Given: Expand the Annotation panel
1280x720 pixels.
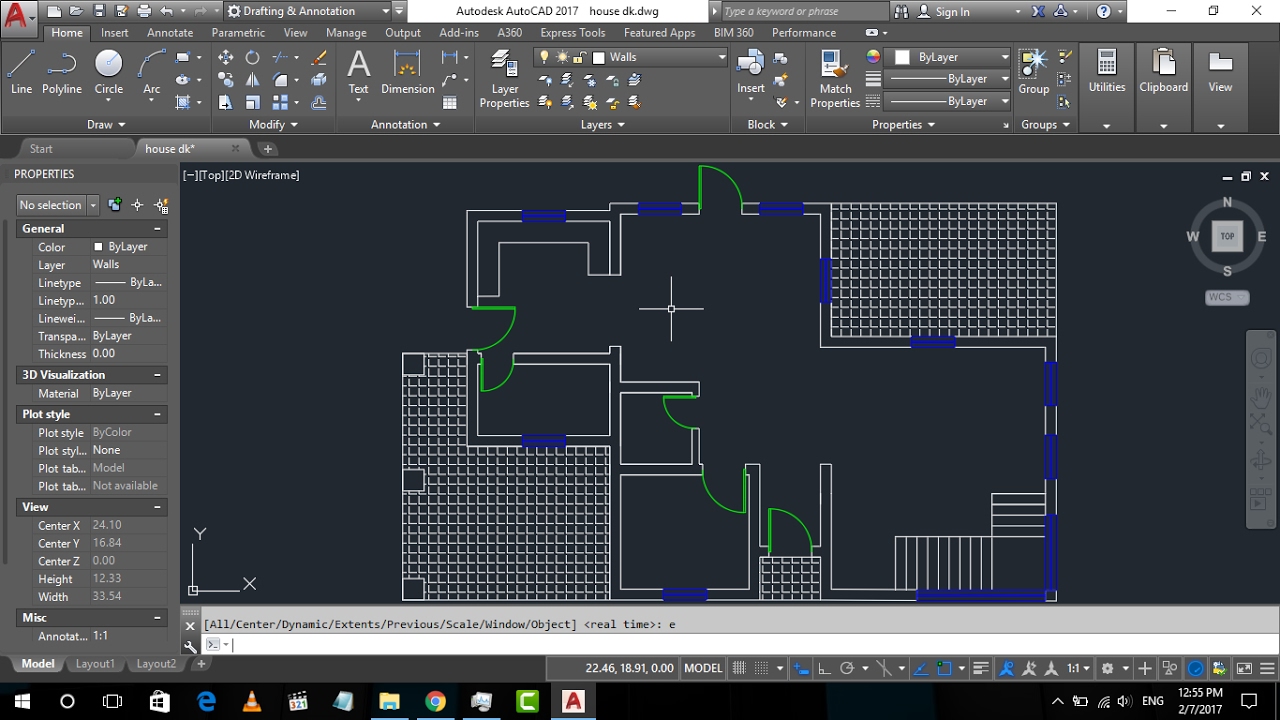Looking at the screenshot, I should 405,125.
